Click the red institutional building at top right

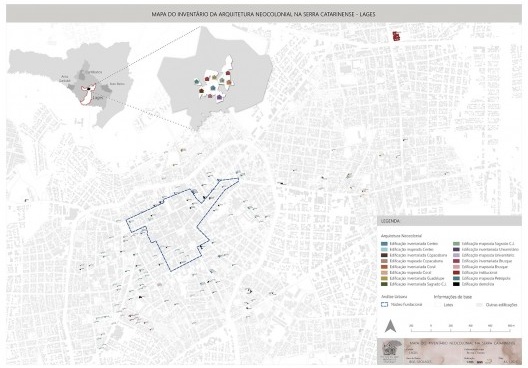coord(396,36)
